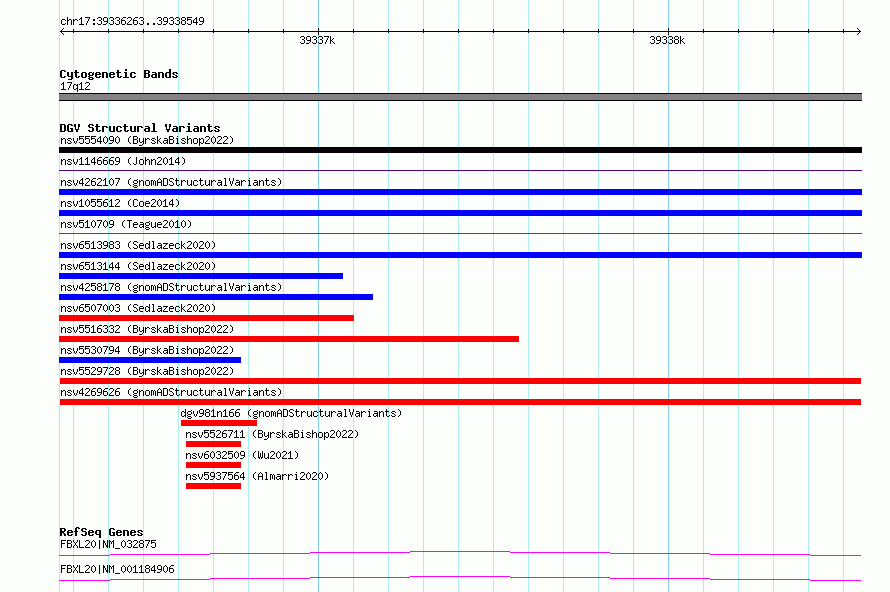Select the magenta FBXL20|NM_001184906 transcript line

point(460,578)
